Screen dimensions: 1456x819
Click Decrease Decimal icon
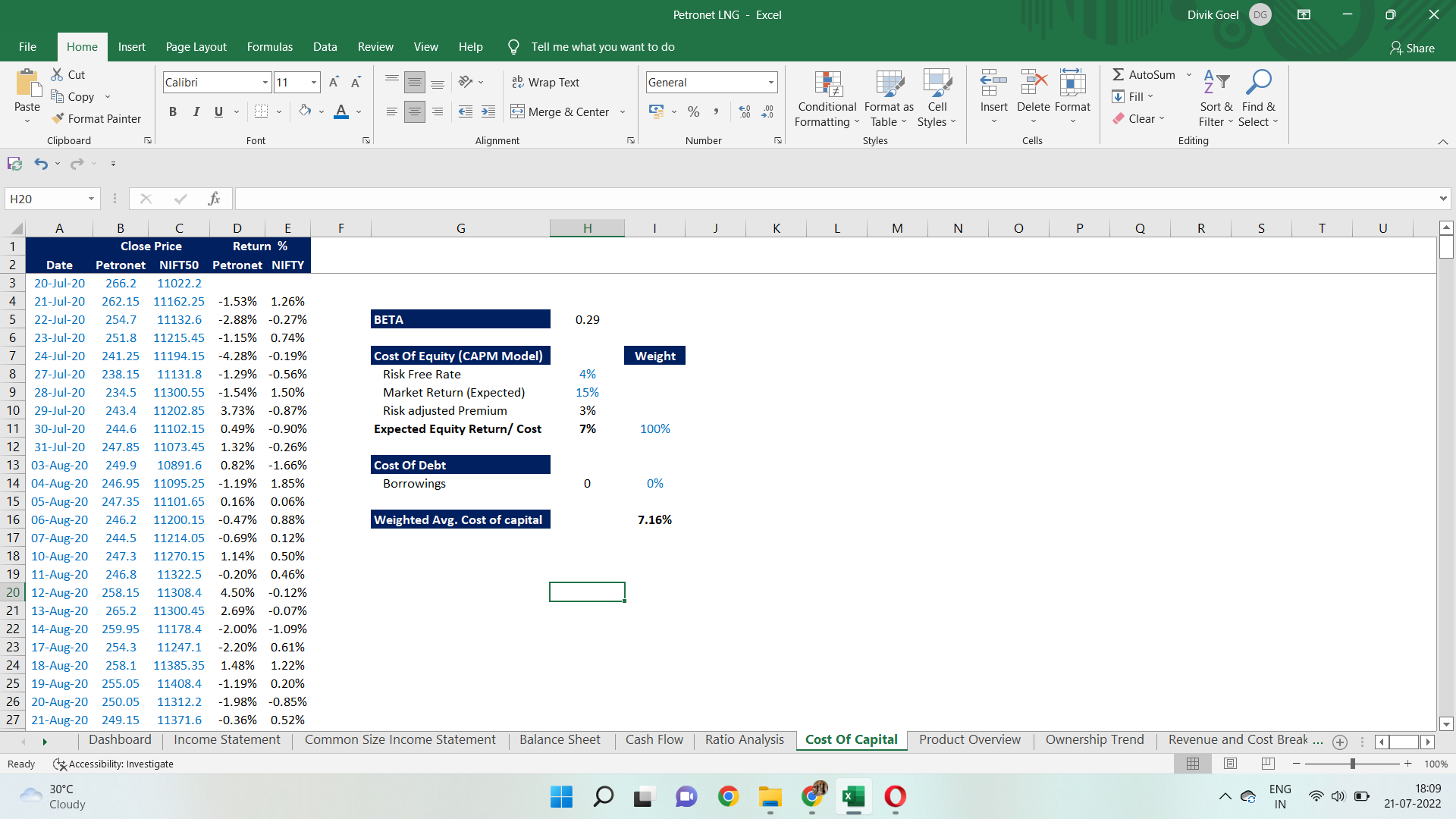point(767,111)
